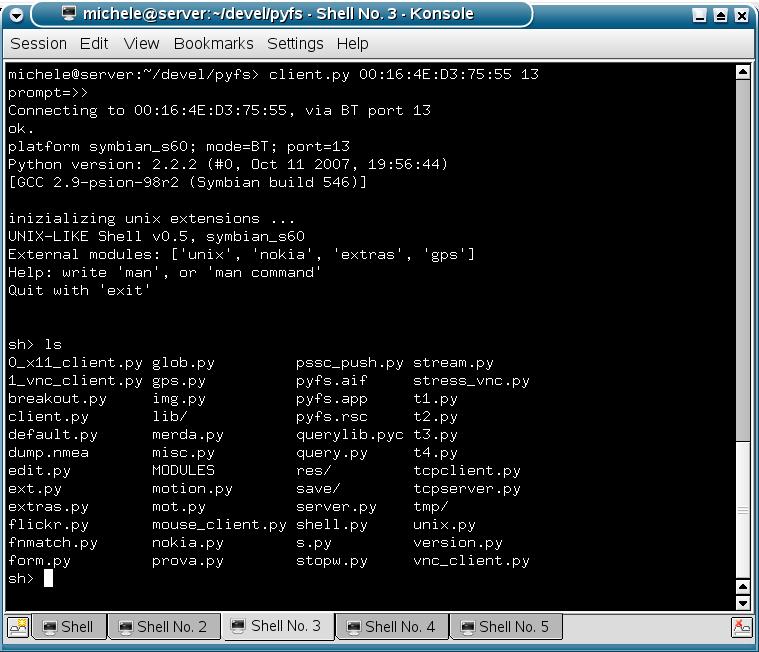The width and height of the screenshot is (759, 652).
Task: Click the file name tcpserver.py
Action: click(467, 489)
